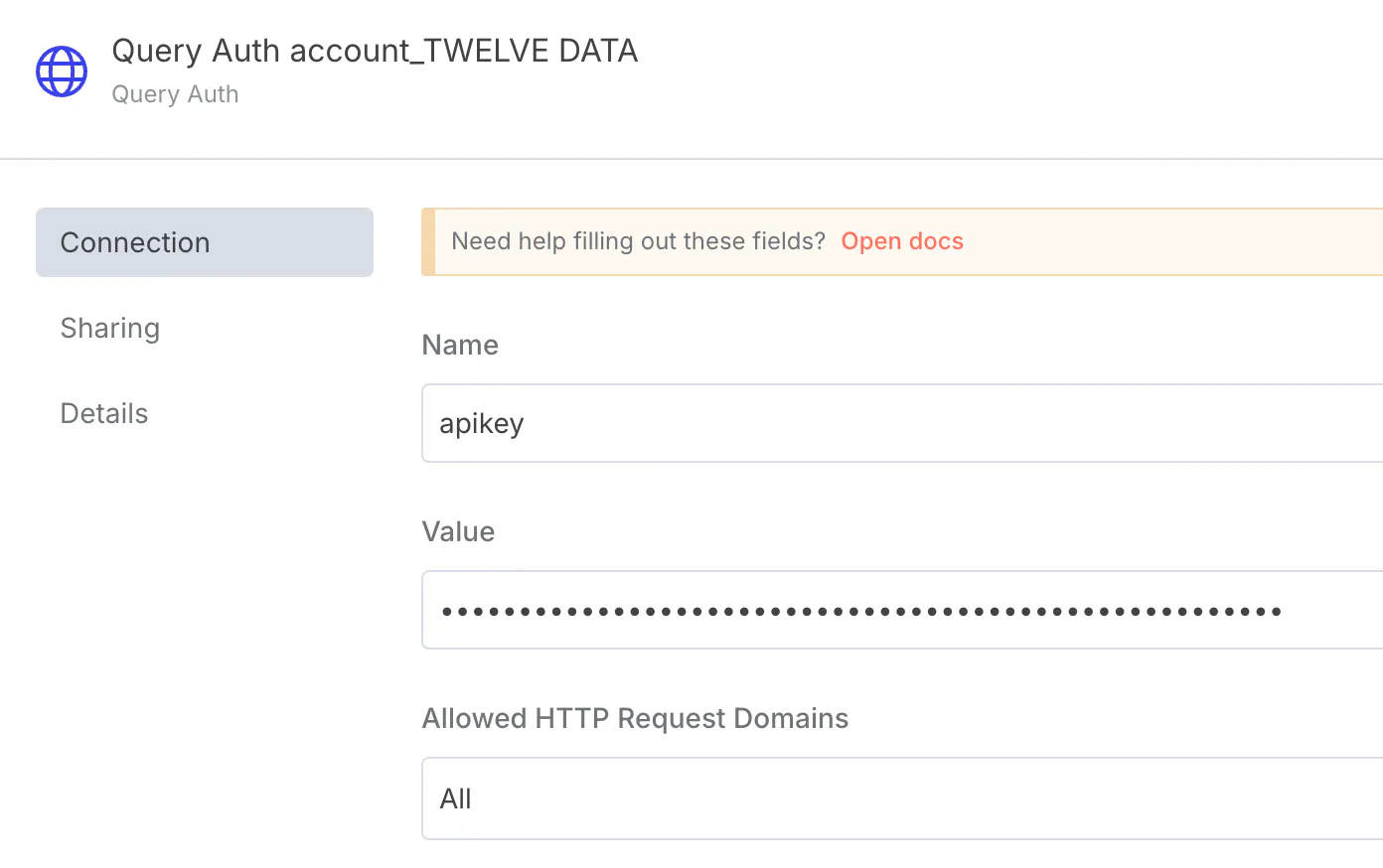Click the 'Need help filling out these fields?' text
1383x868 pixels.
coord(638,241)
